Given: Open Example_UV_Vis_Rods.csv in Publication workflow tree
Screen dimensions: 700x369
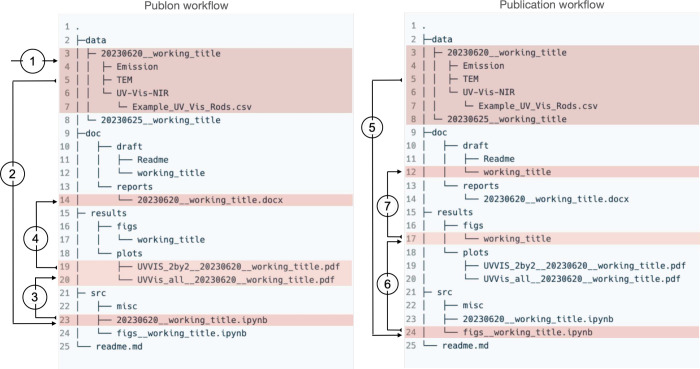Looking at the screenshot, I should pos(538,106).
